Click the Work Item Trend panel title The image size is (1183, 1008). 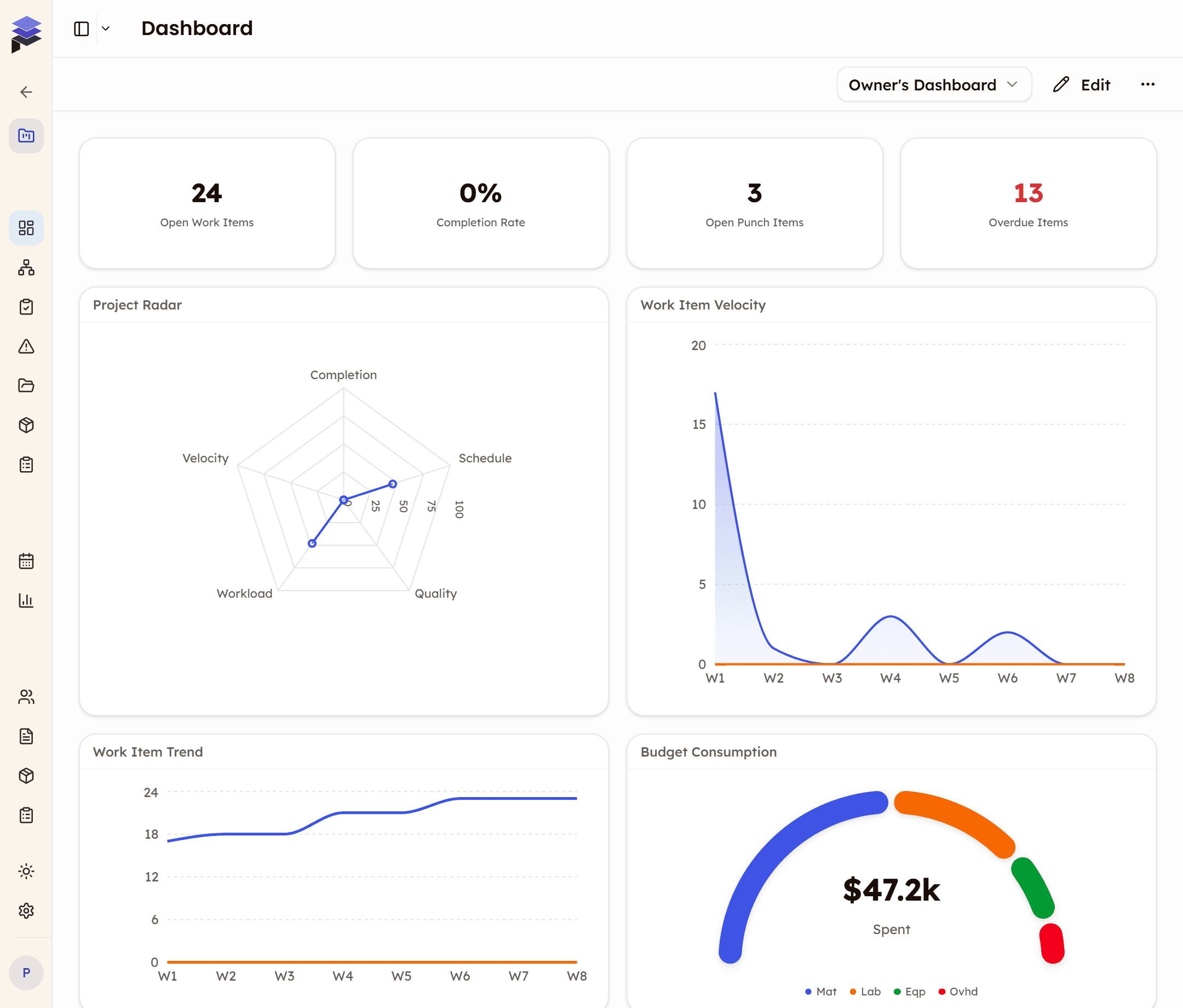coord(148,752)
